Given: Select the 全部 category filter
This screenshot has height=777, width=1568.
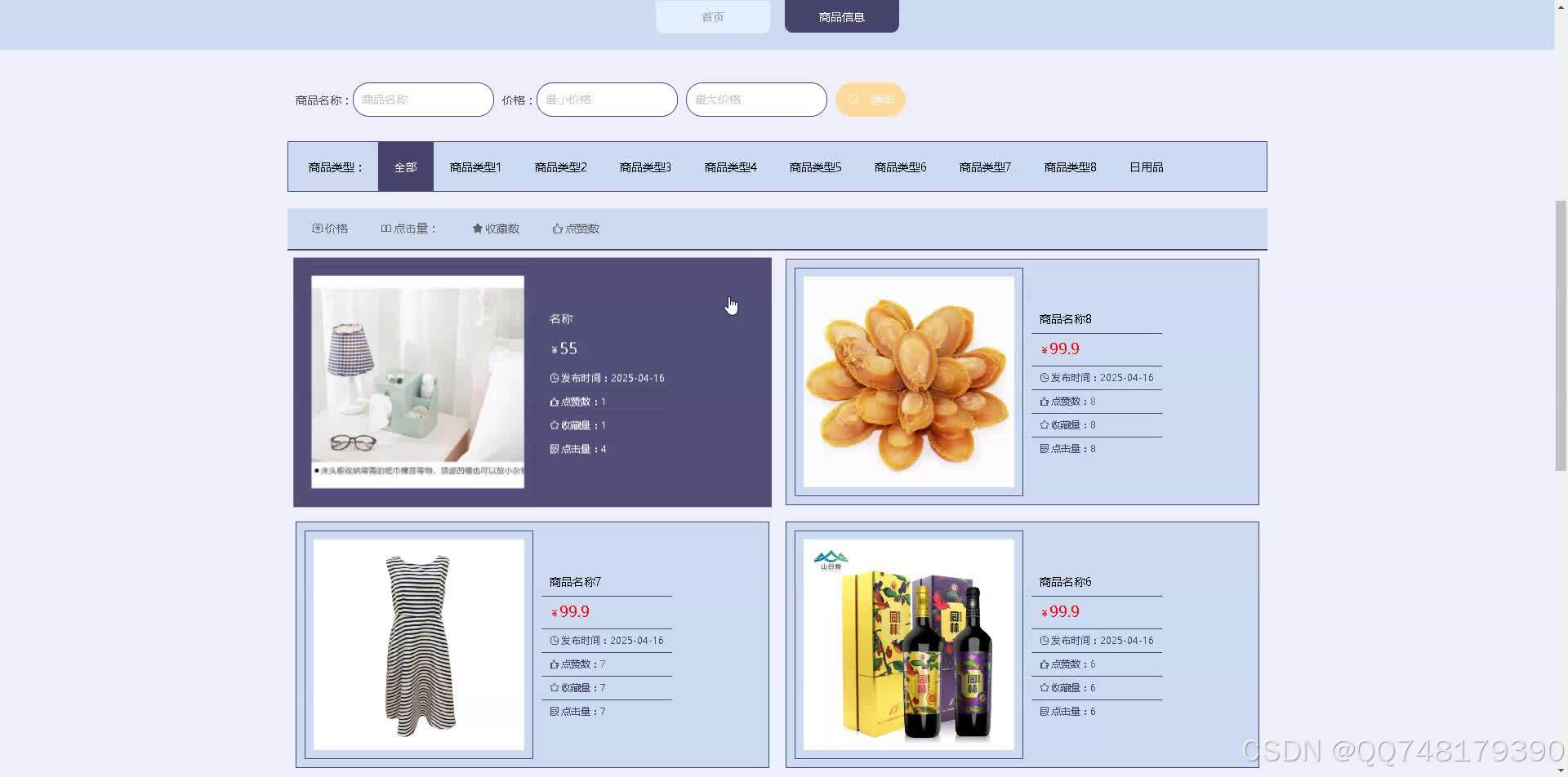Looking at the screenshot, I should coord(405,166).
